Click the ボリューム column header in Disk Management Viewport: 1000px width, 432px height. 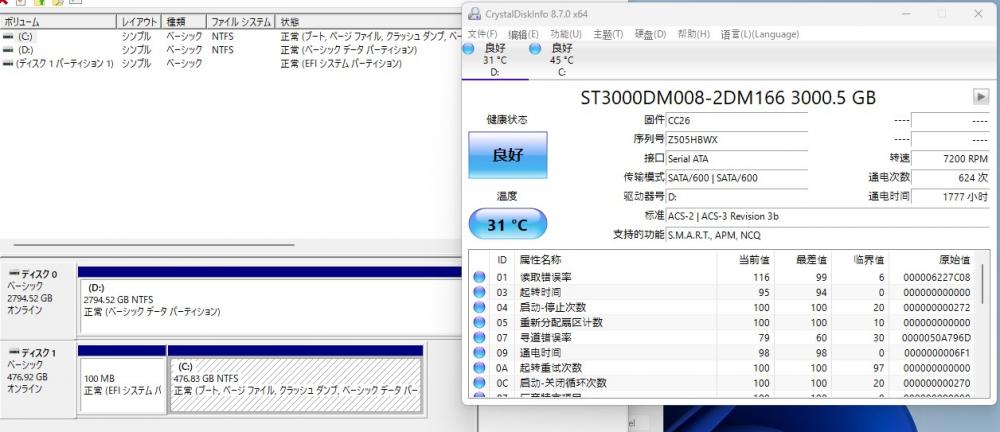tap(59, 22)
